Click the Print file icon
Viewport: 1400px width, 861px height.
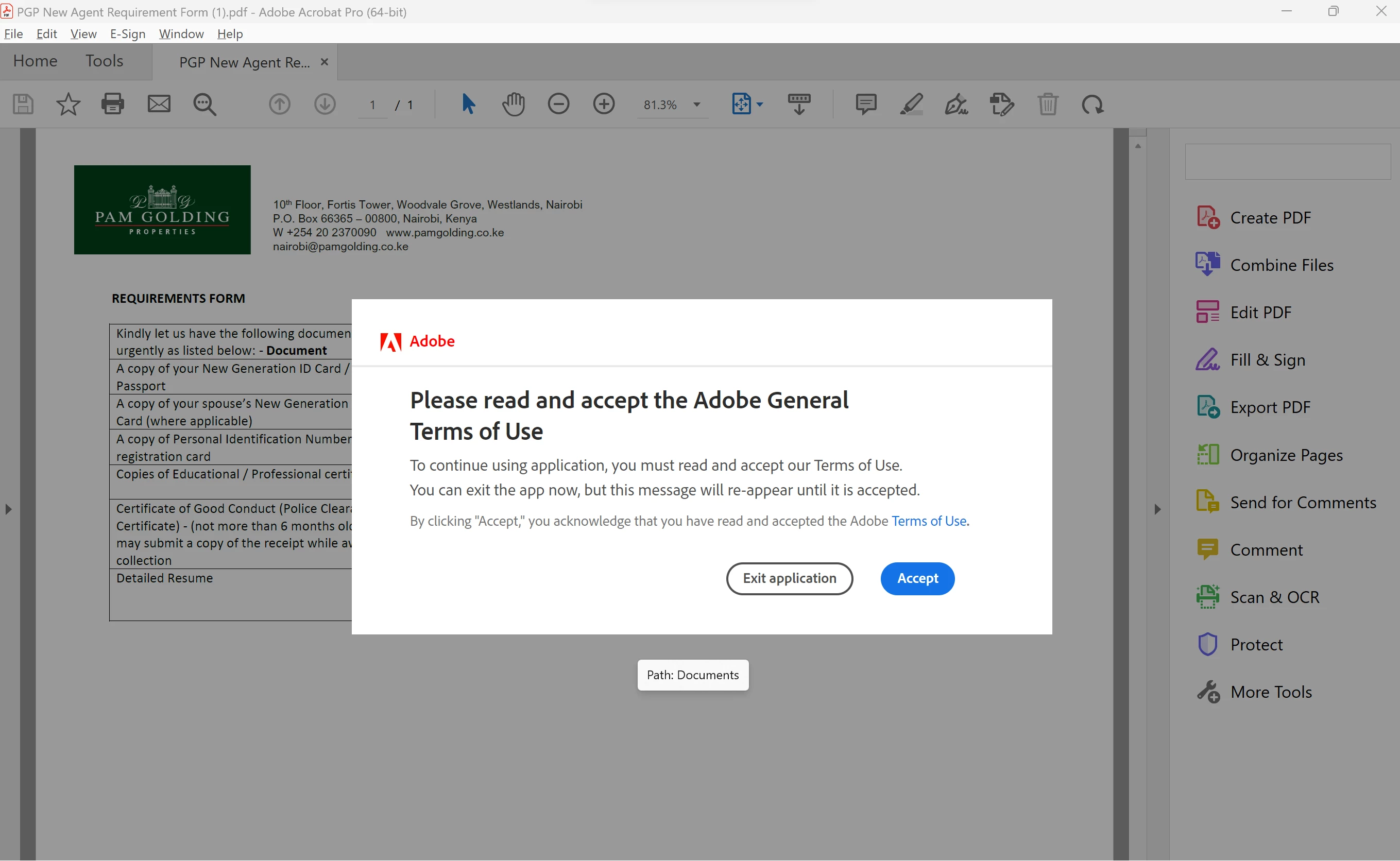(112, 104)
